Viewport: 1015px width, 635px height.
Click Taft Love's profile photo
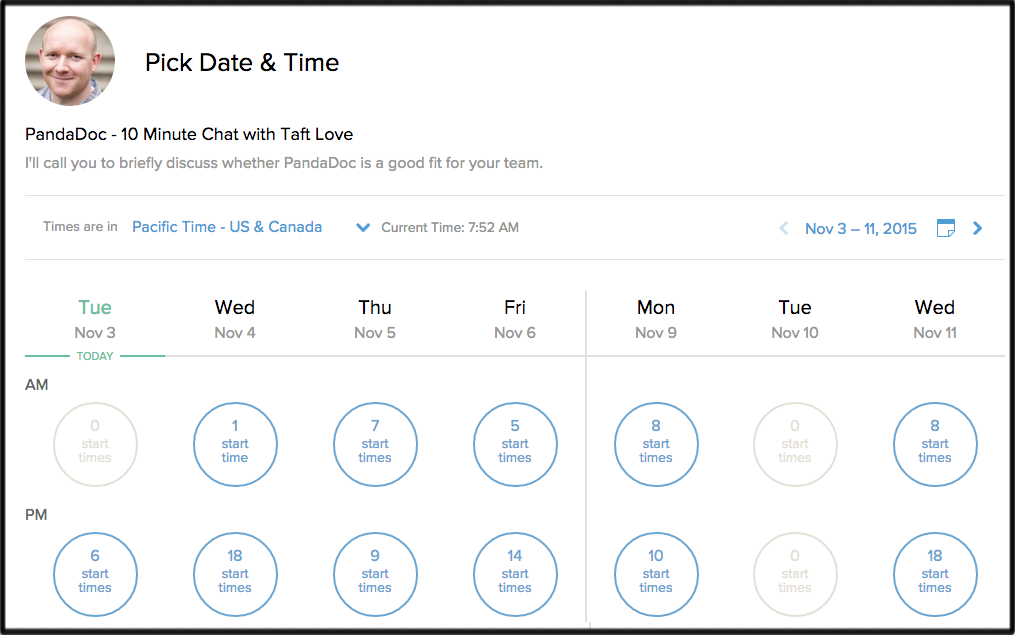[x=70, y=61]
